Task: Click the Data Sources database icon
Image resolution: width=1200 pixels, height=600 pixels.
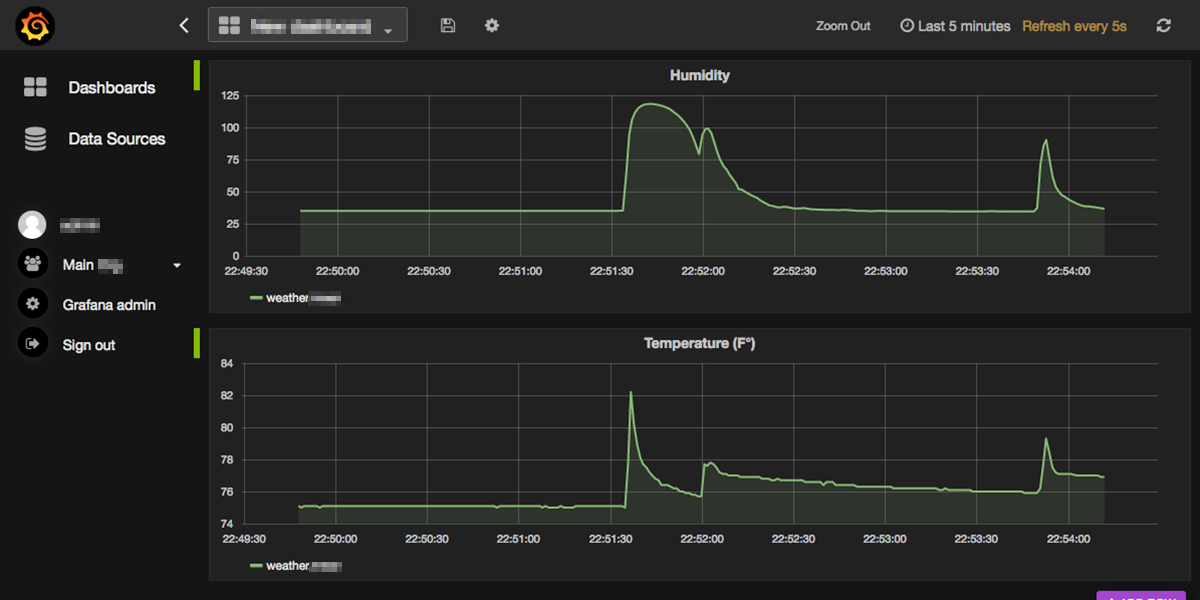Action: (x=35, y=139)
